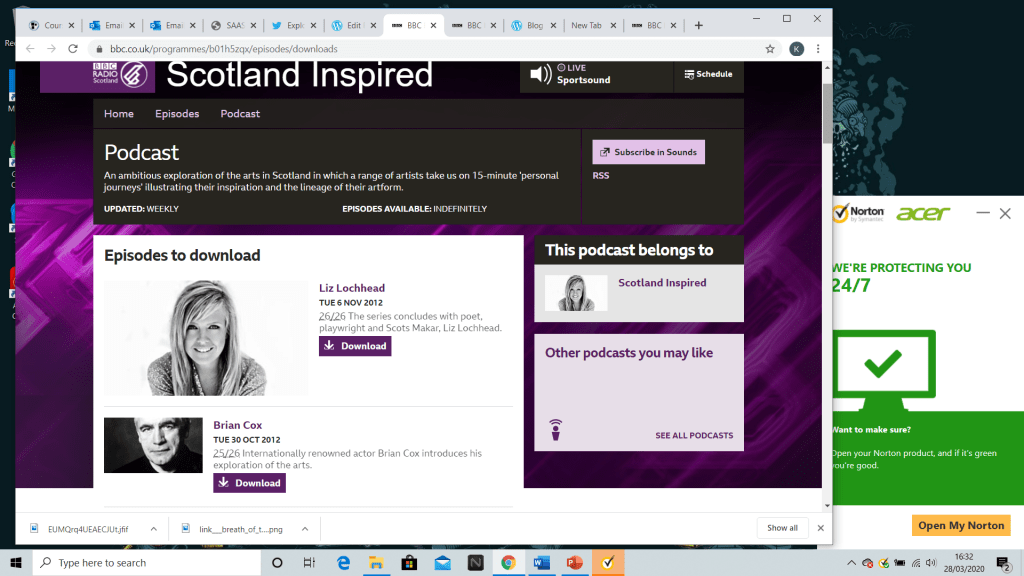Open new browser tab with plus icon
The image size is (1024, 576).
[698, 25]
